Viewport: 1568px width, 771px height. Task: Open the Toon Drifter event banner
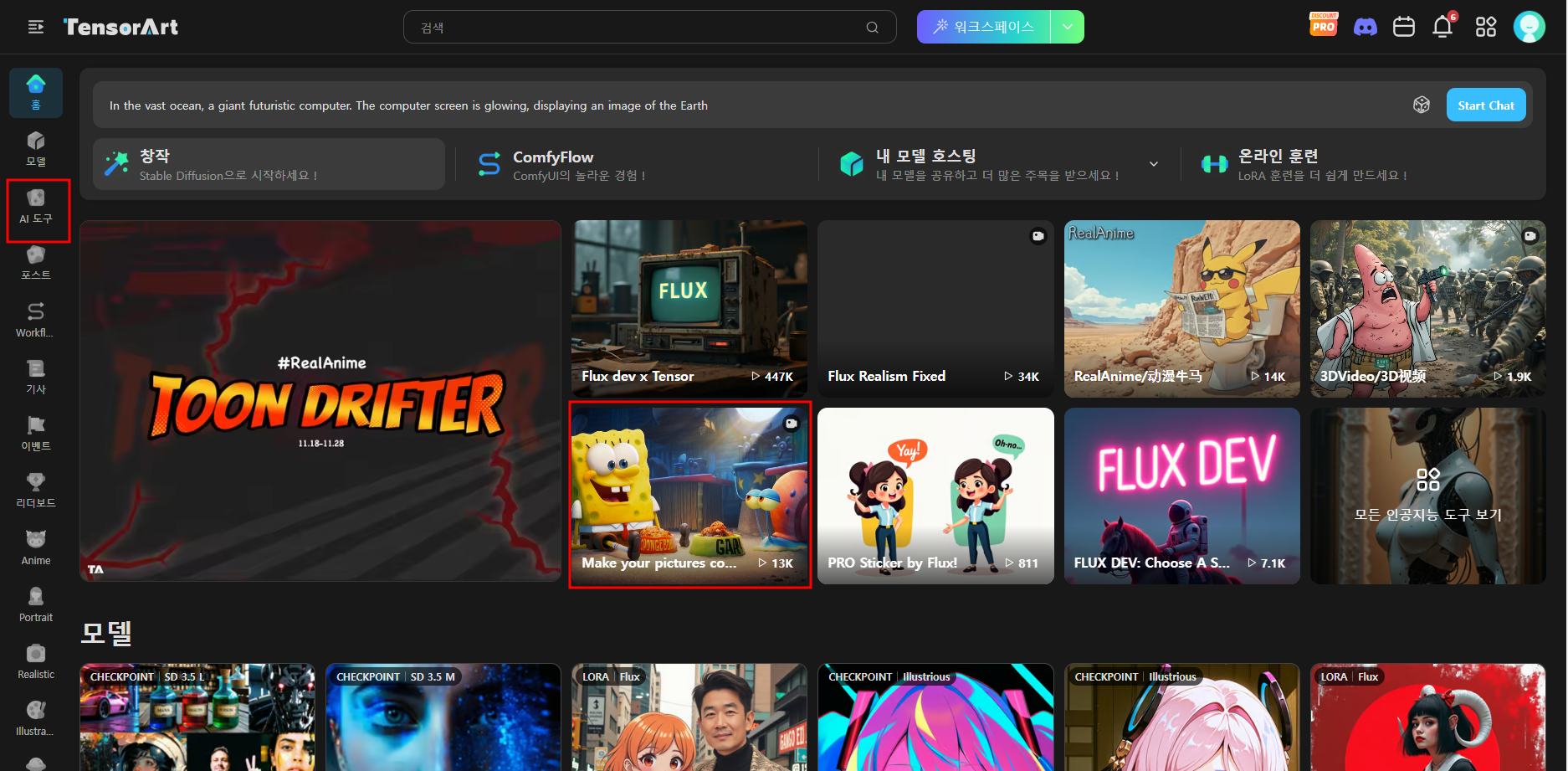click(x=320, y=401)
